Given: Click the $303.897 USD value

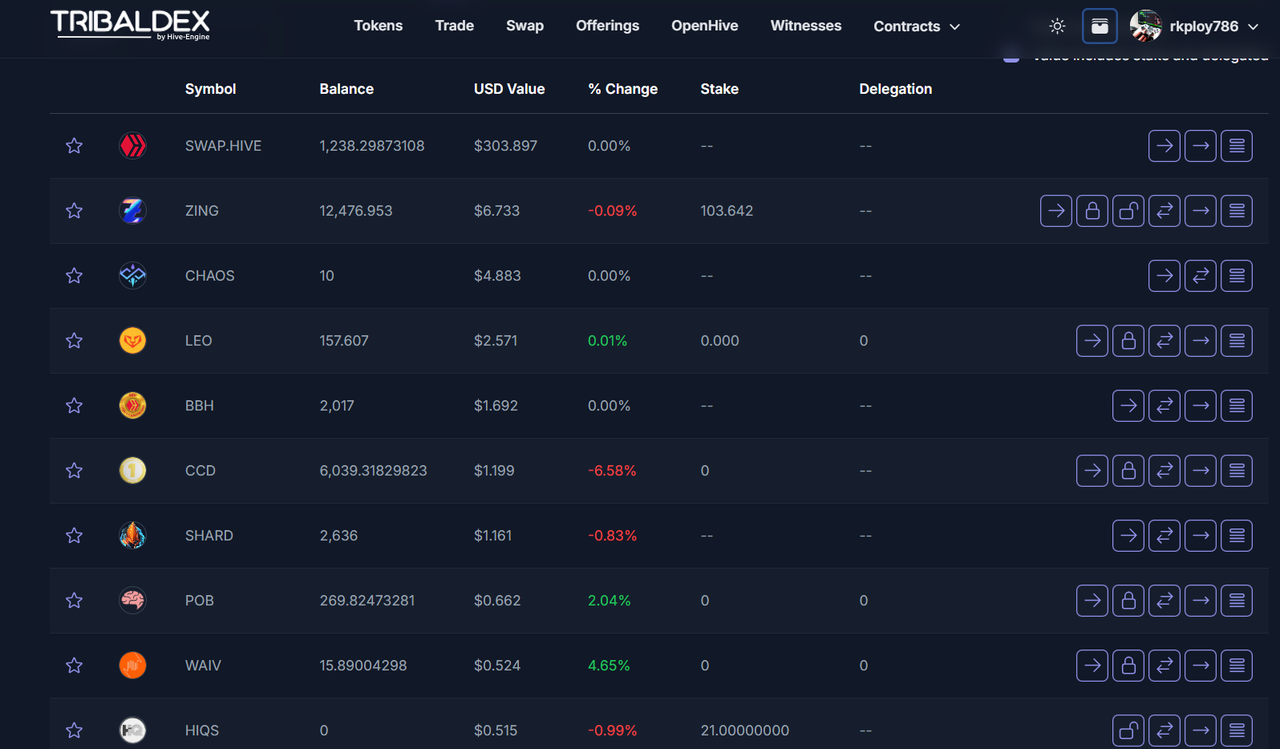Looking at the screenshot, I should pos(506,146).
